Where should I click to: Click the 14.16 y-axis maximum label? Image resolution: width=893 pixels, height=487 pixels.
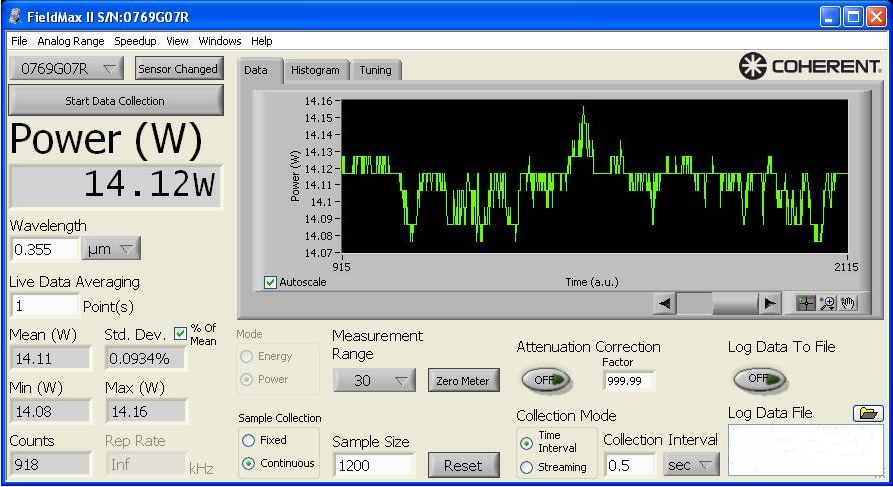(x=318, y=101)
